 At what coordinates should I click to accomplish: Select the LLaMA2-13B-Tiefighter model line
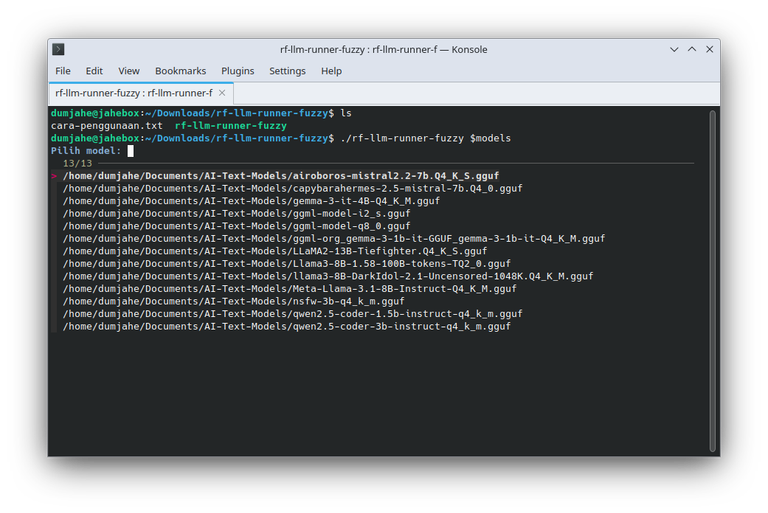click(x=274, y=251)
